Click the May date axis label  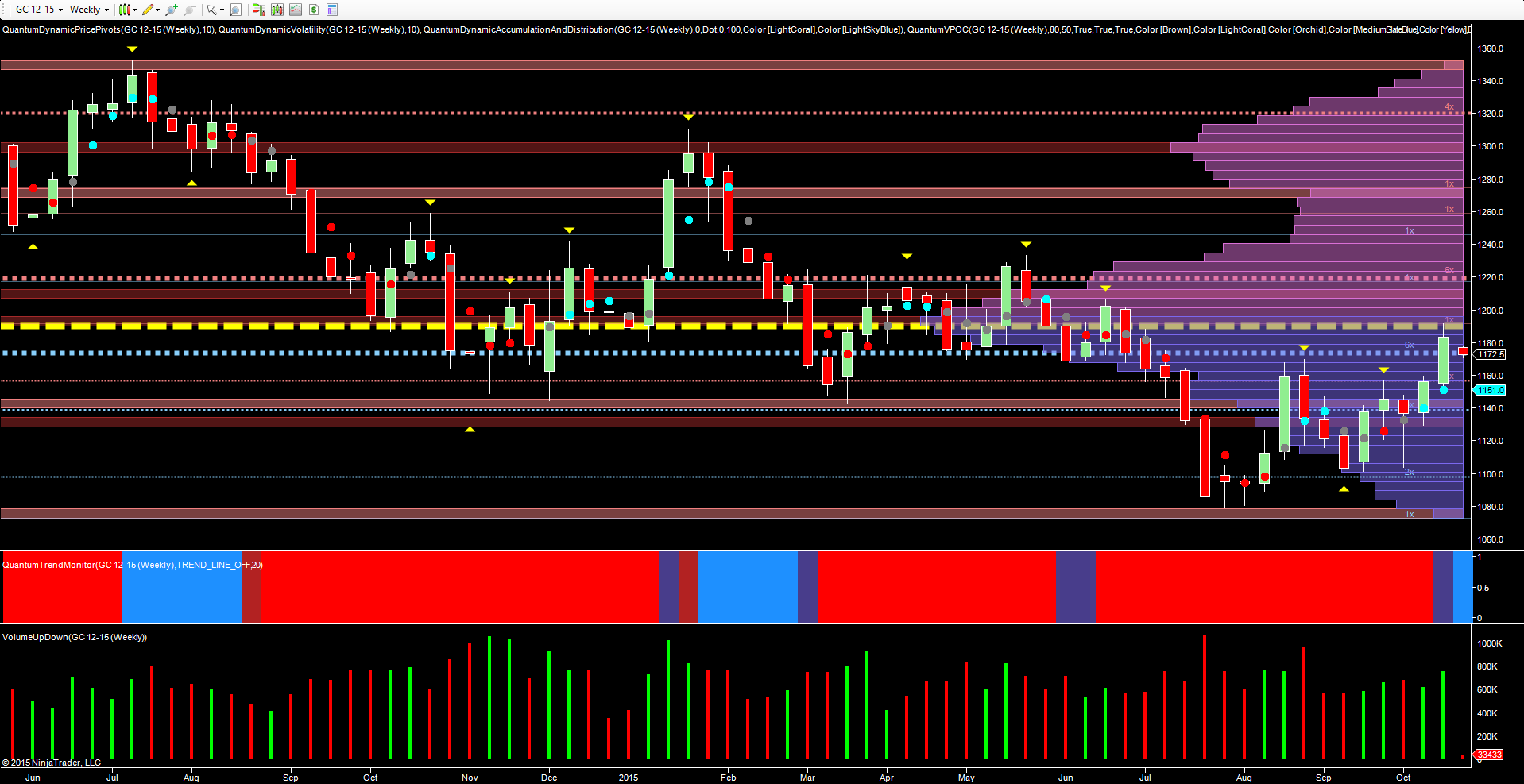(x=966, y=778)
